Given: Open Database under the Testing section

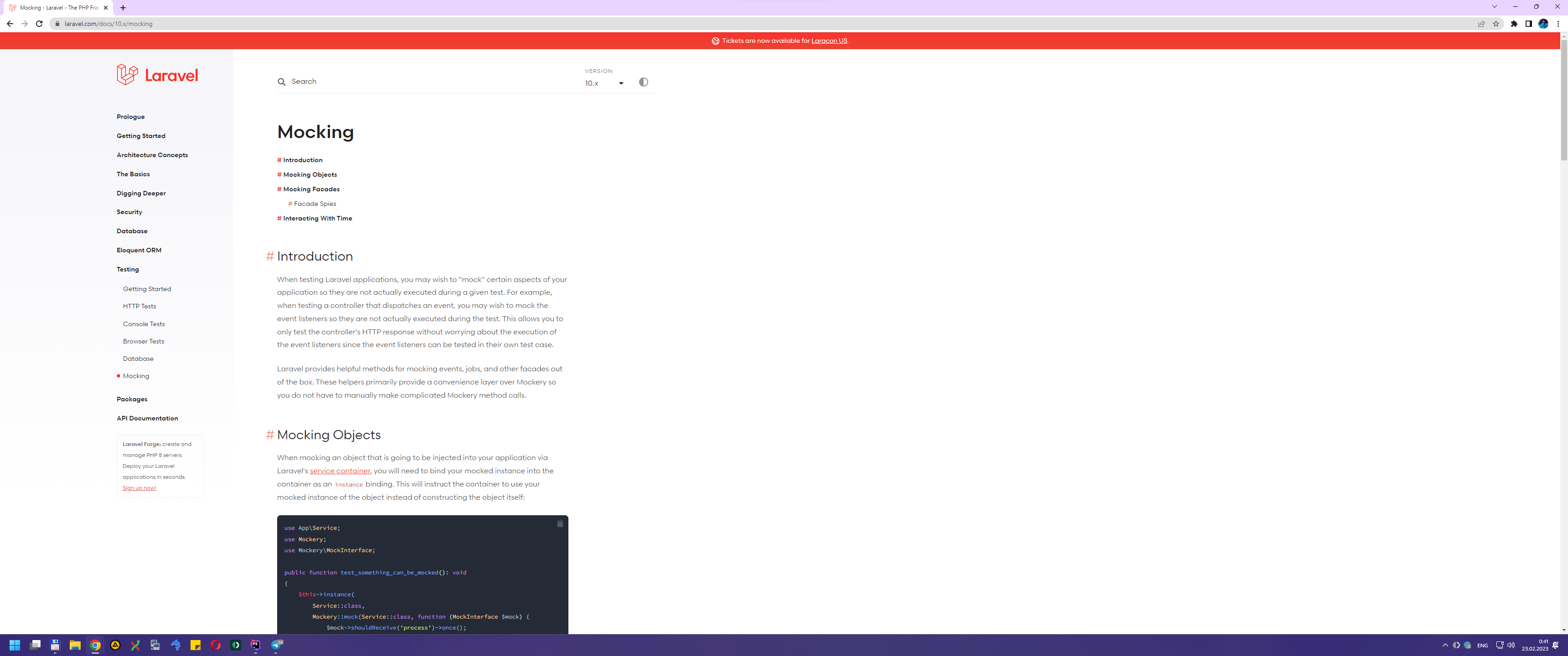Looking at the screenshot, I should click(138, 359).
